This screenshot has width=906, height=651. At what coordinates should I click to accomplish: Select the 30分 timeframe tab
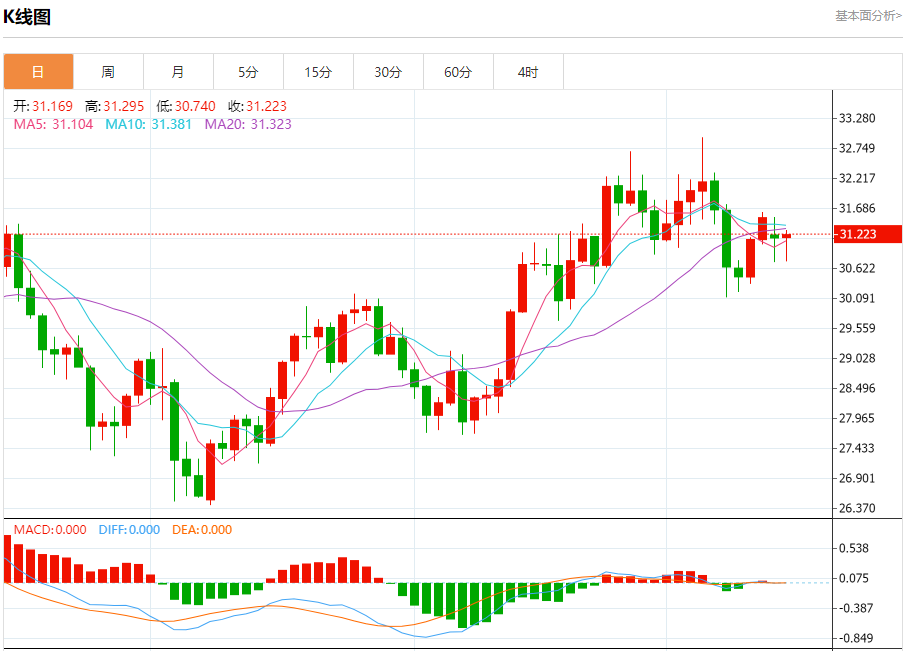[388, 72]
